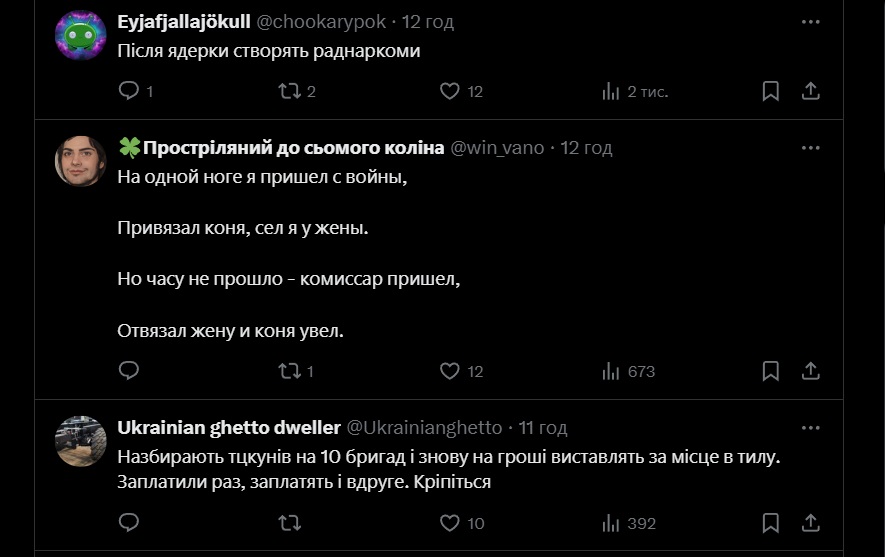This screenshot has height=557, width=885.
Task: Reply to the Eyjafjallajökull post
Action: [x=129, y=91]
